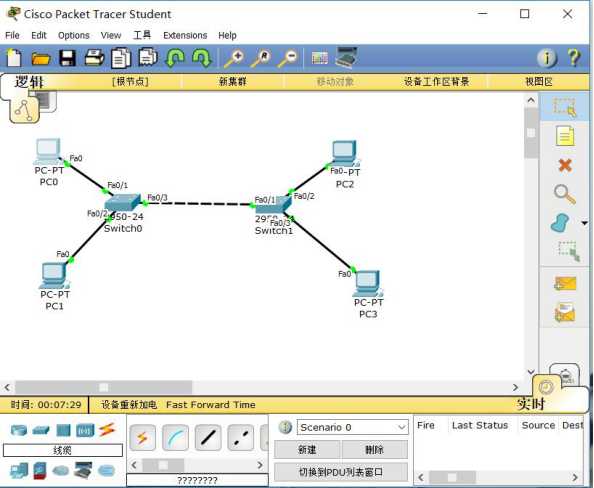Open the Edit menu

pyautogui.click(x=39, y=35)
